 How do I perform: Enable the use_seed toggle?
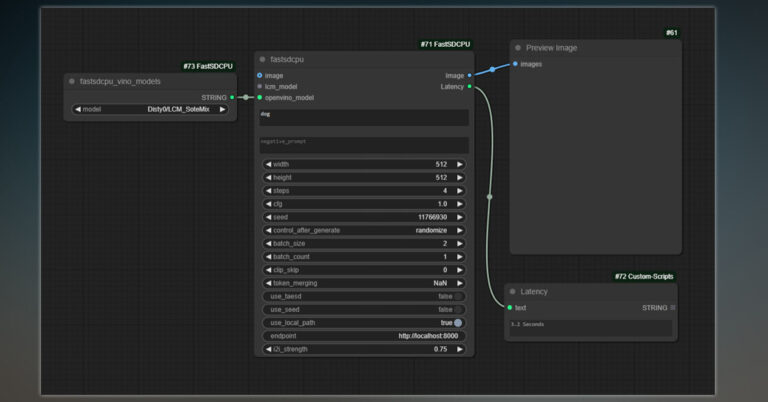click(458, 309)
